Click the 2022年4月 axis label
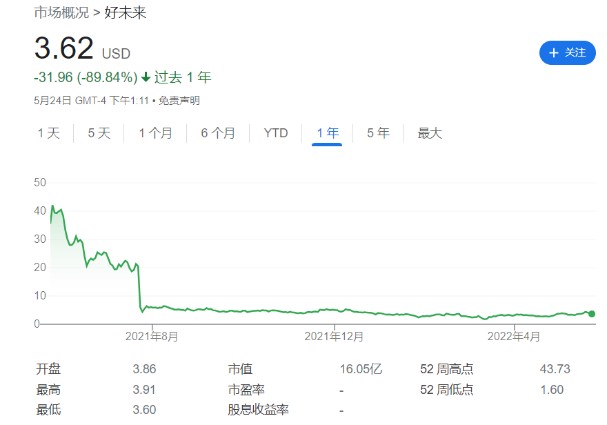Viewport: 607px width, 425px height. 513,336
